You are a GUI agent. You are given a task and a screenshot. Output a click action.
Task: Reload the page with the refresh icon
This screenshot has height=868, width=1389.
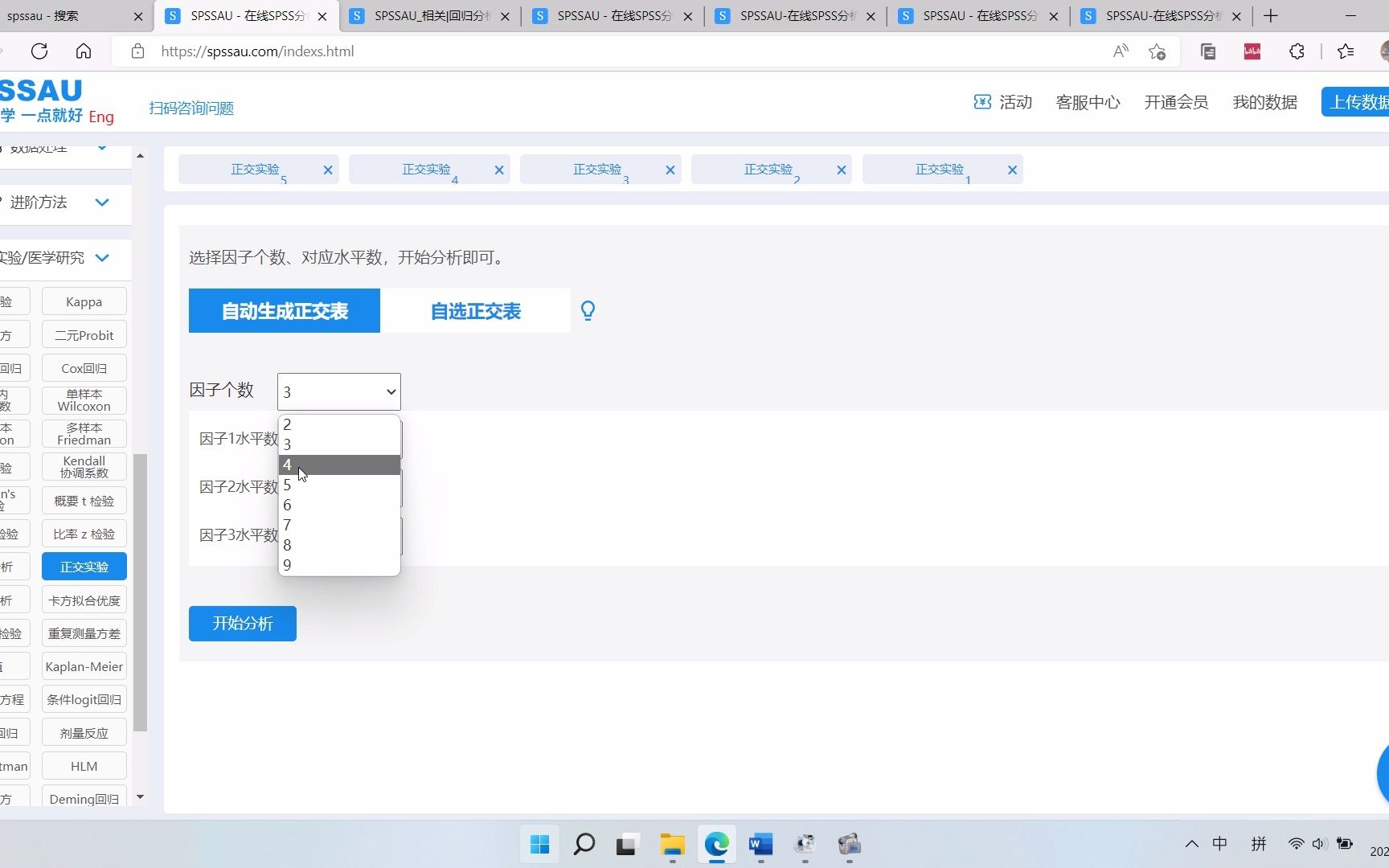point(39,51)
